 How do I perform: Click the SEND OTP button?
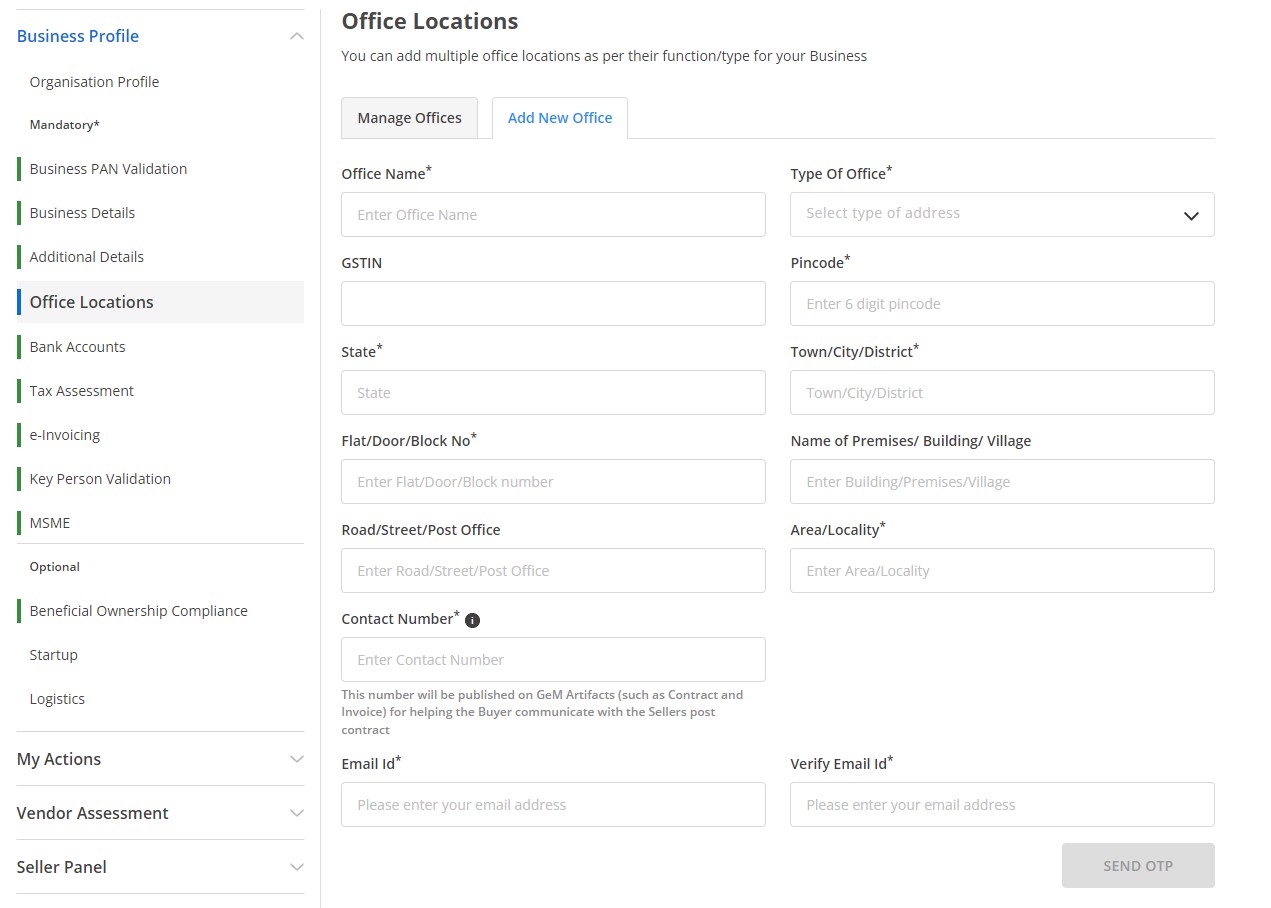click(x=1137, y=865)
